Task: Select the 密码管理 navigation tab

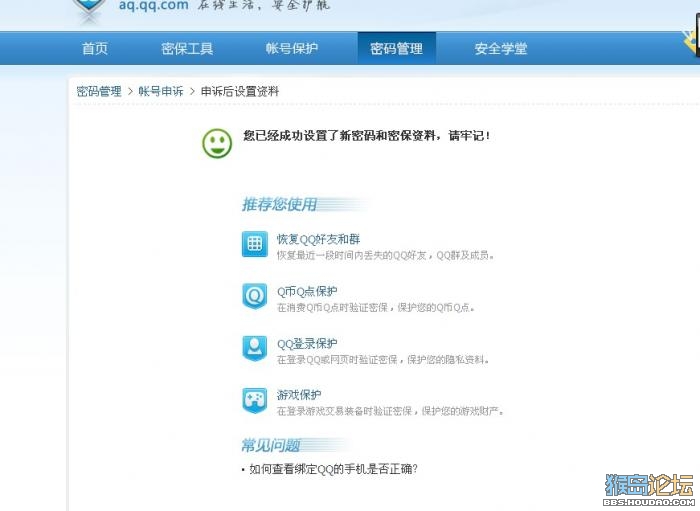Action: pyautogui.click(x=396, y=48)
